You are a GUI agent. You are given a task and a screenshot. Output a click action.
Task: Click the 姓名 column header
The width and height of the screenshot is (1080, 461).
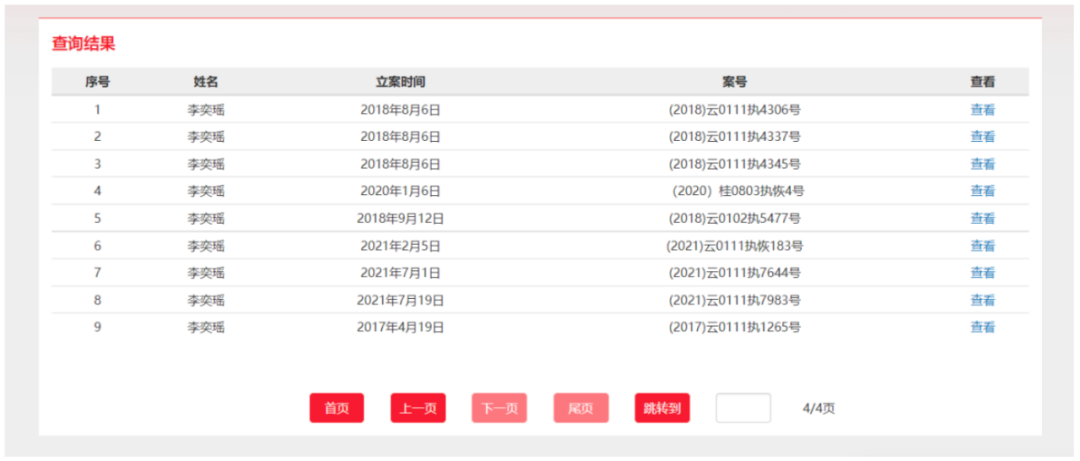click(206, 82)
